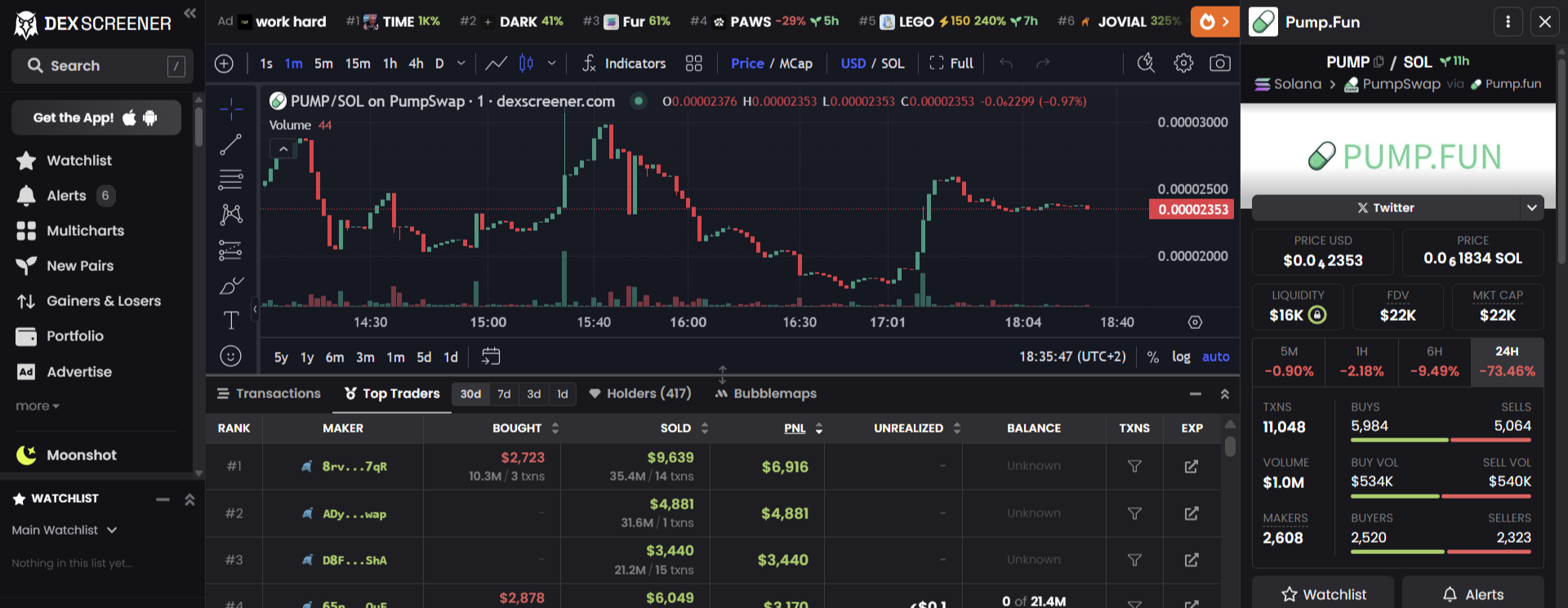Image resolution: width=1568 pixels, height=608 pixels.
Task: Reset chart scale using target icon
Action: [x=1195, y=322]
